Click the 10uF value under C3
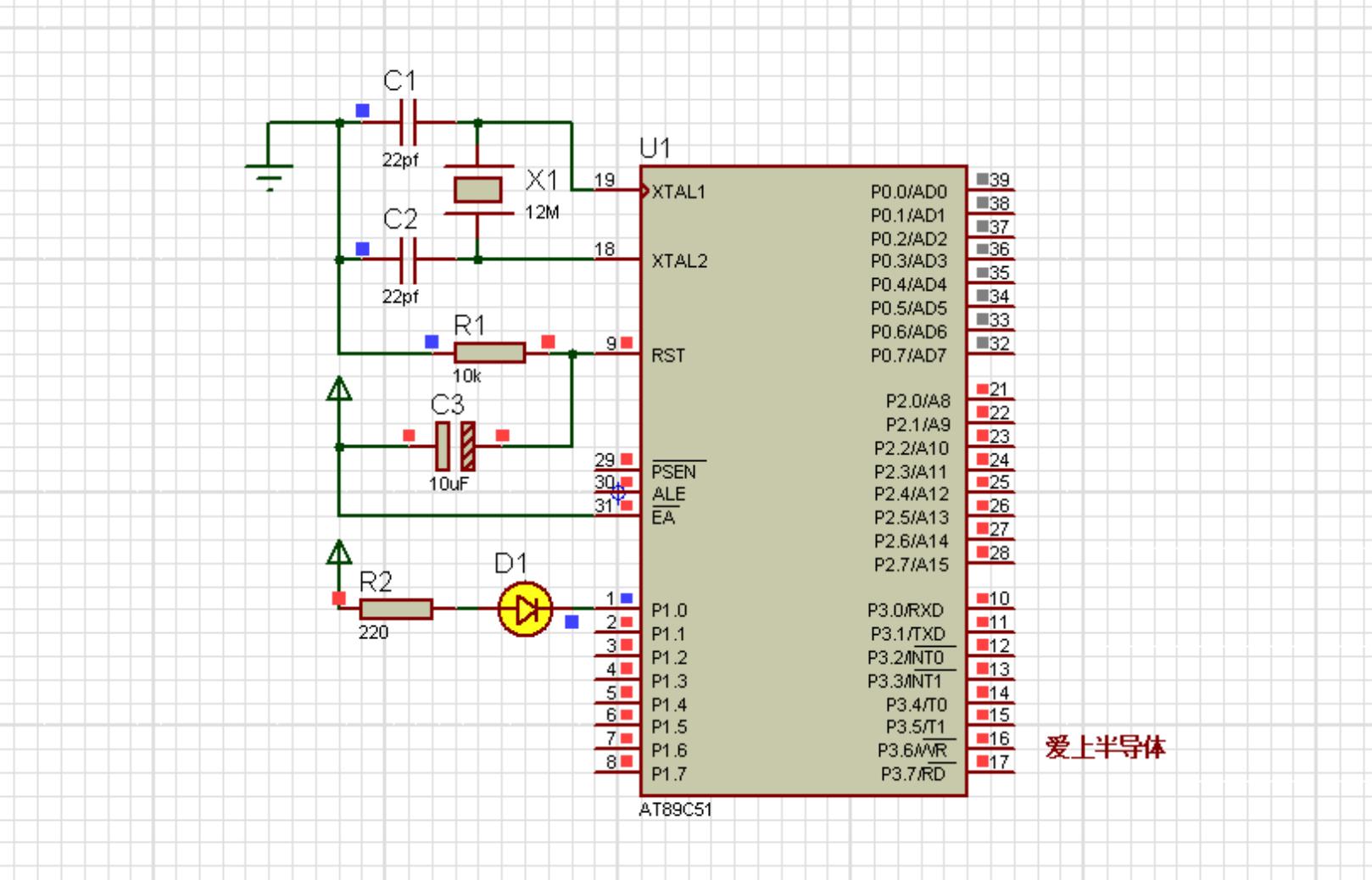 449,484
